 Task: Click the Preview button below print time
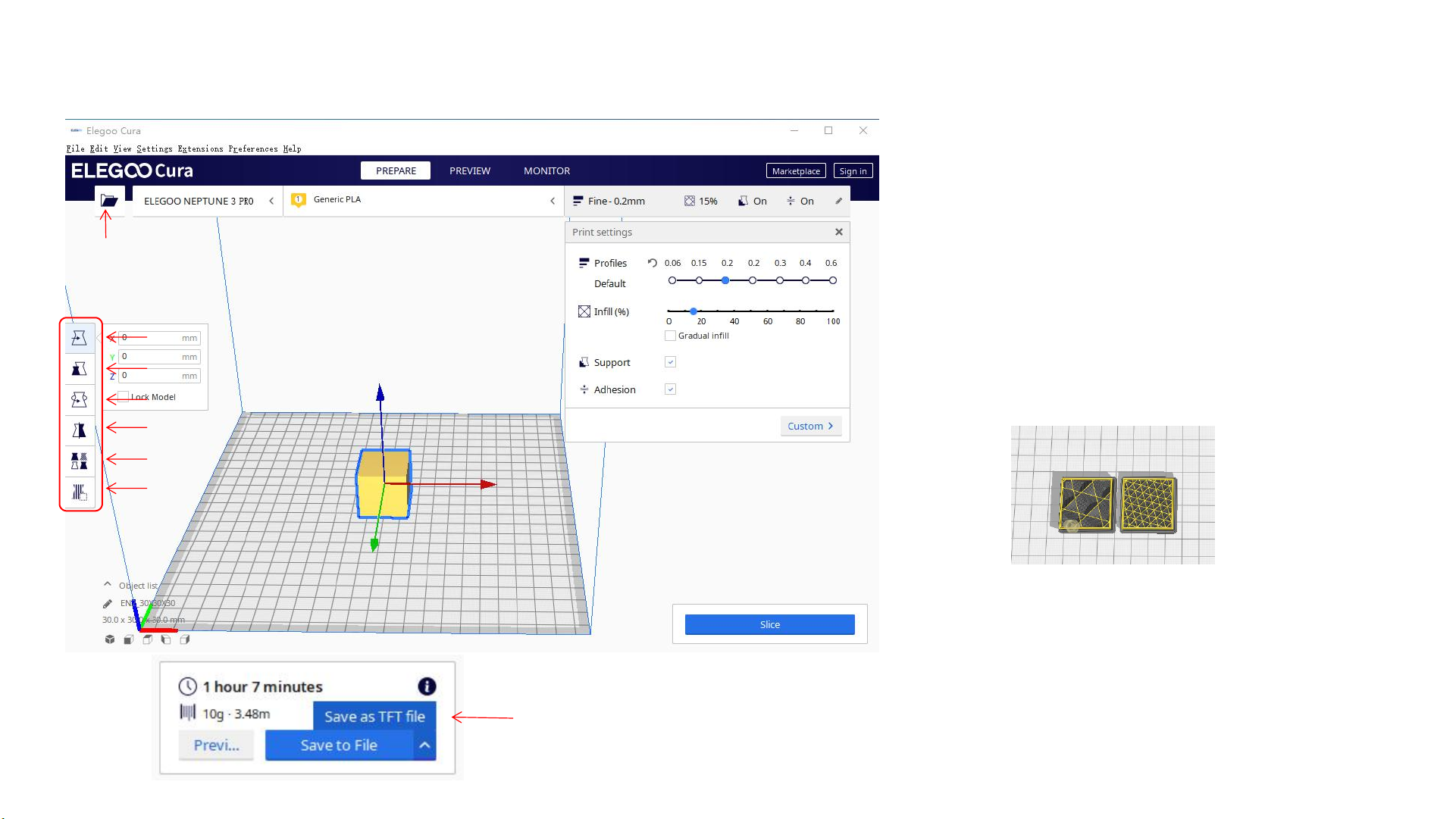[x=216, y=746]
